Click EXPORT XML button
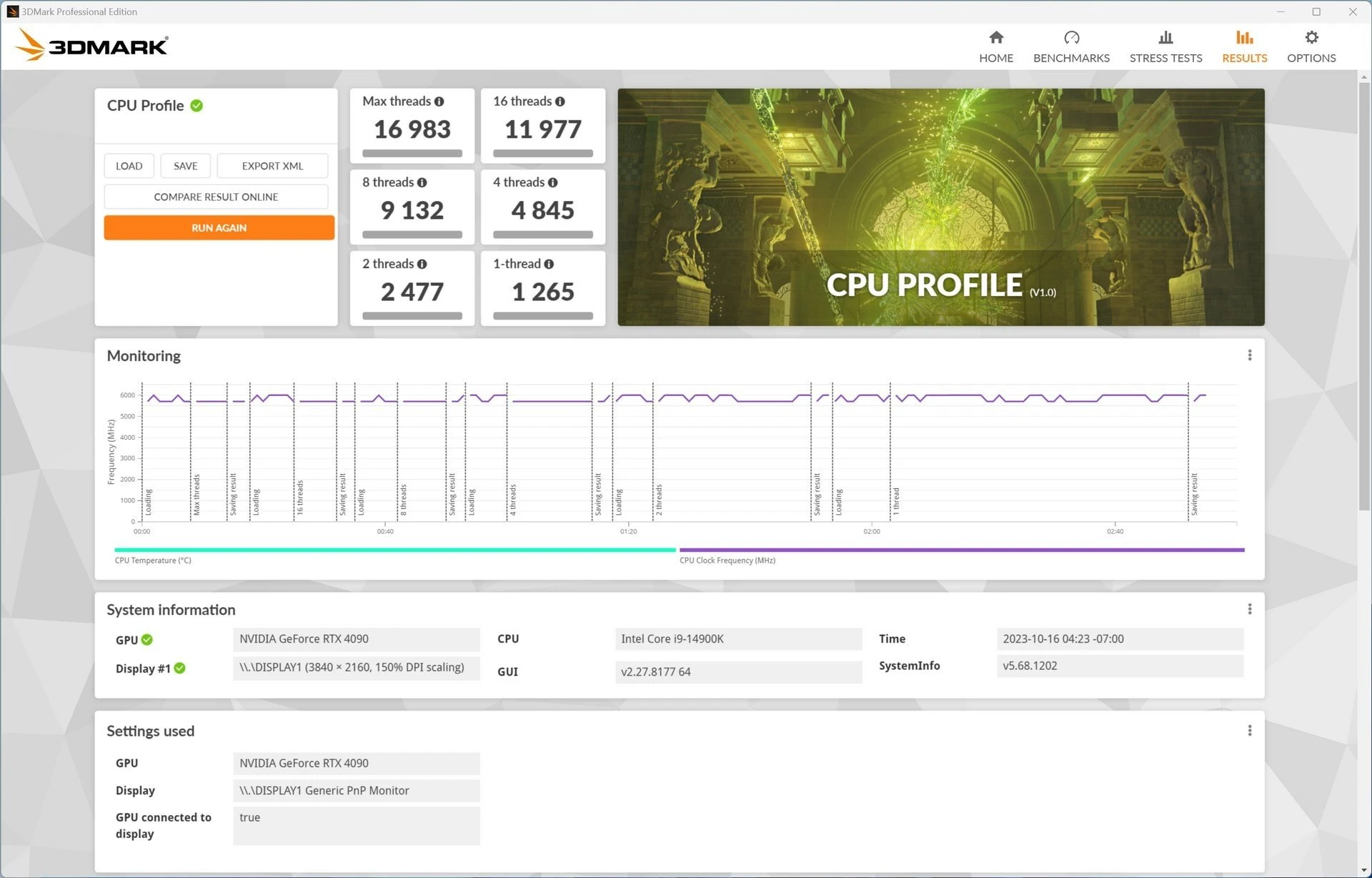Viewport: 1372px width, 878px height. 272,166
